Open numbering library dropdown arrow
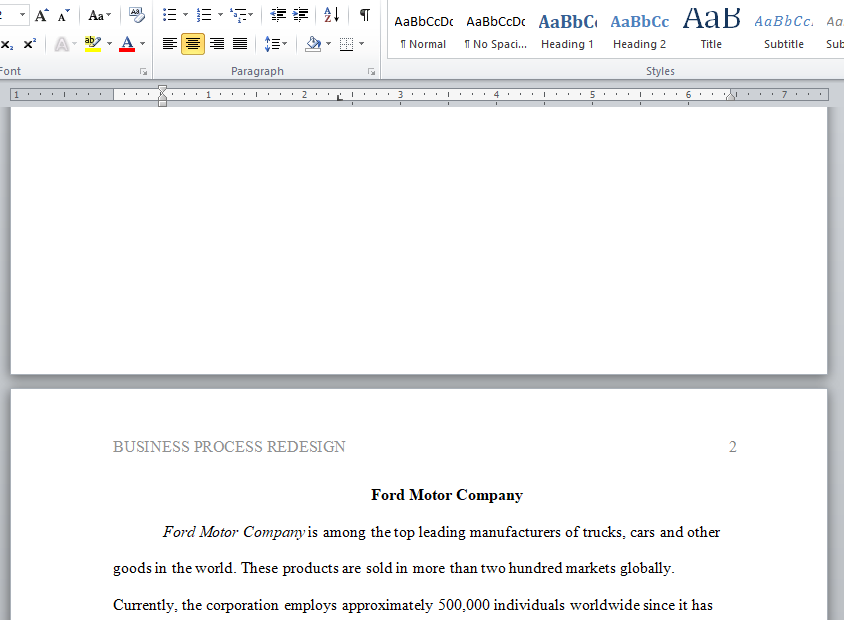Viewport: 844px width, 620px height. click(x=220, y=15)
